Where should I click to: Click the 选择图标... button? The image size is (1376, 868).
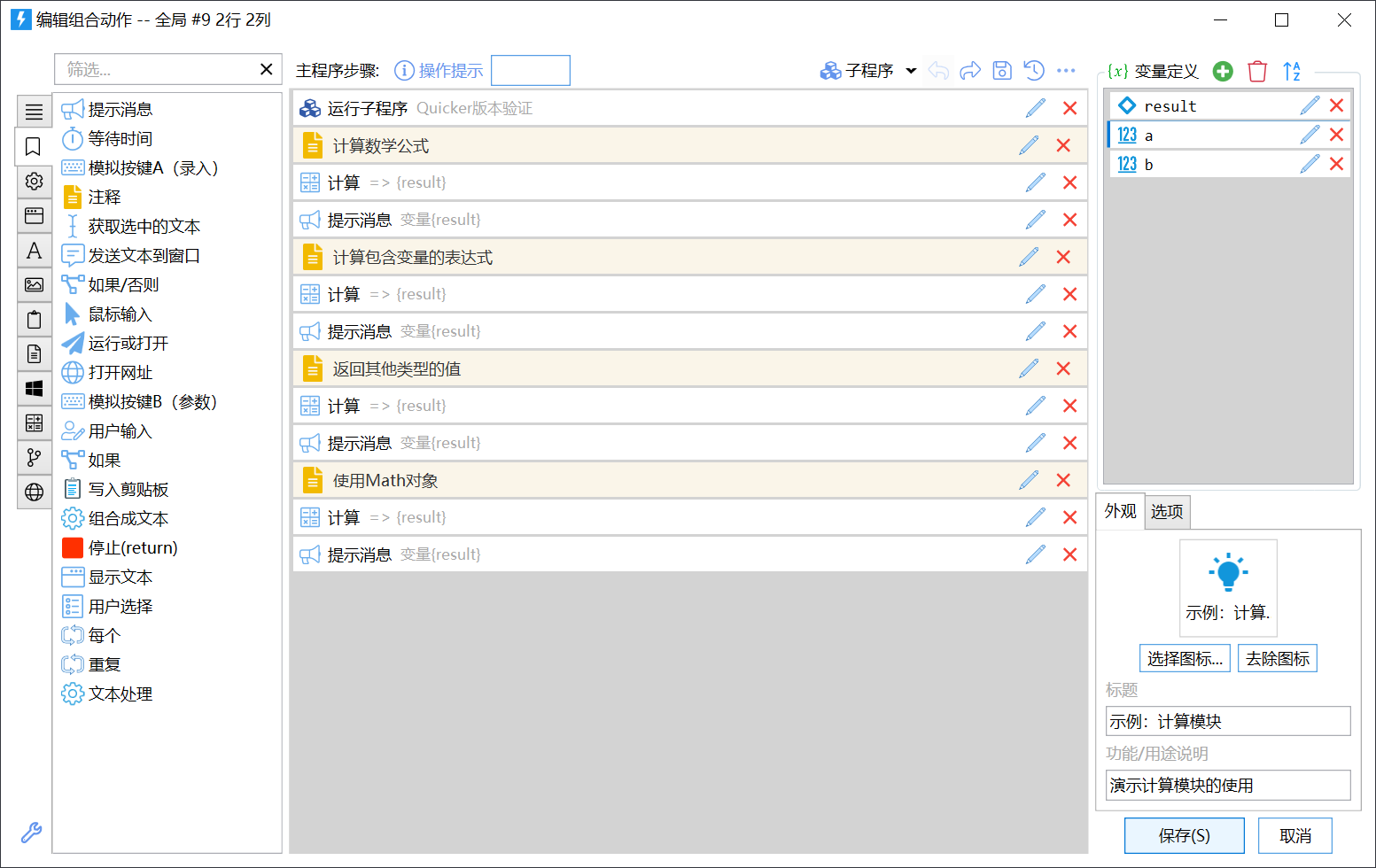[x=1185, y=658]
